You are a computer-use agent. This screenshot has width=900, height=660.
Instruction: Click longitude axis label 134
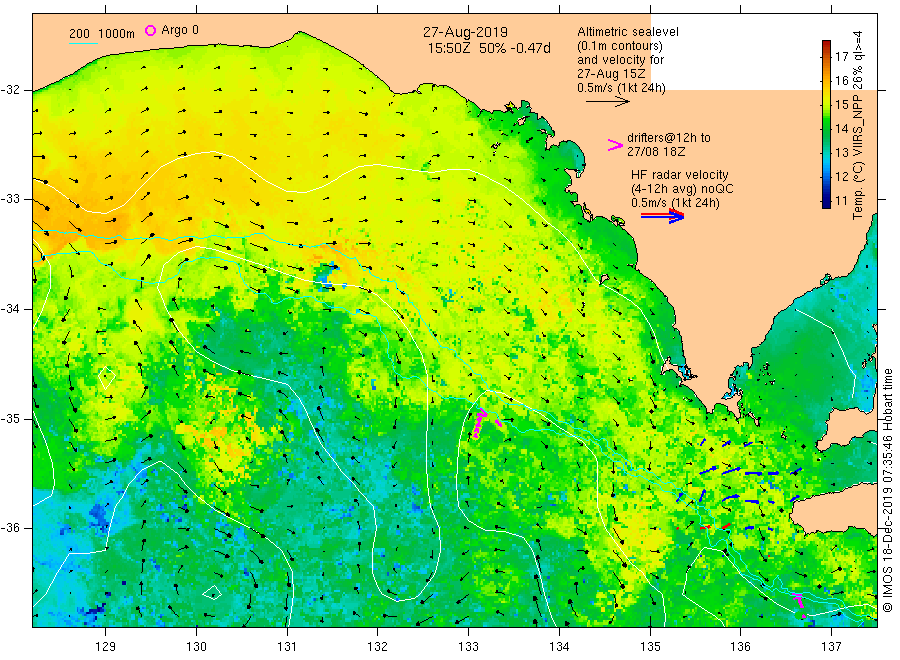pyautogui.click(x=559, y=647)
